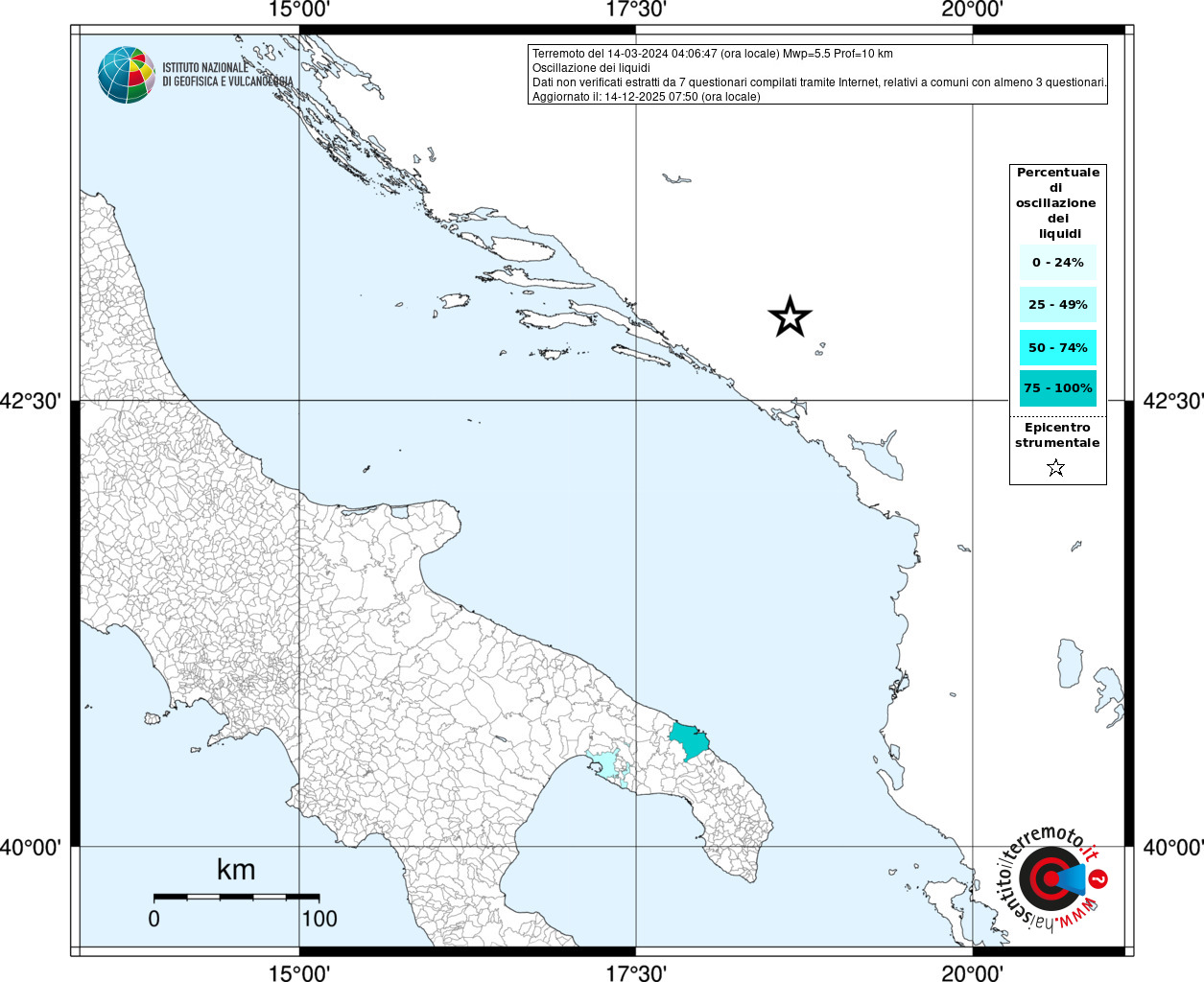
Task: Select the 50 - 74% legend swatch
Action: [1058, 348]
